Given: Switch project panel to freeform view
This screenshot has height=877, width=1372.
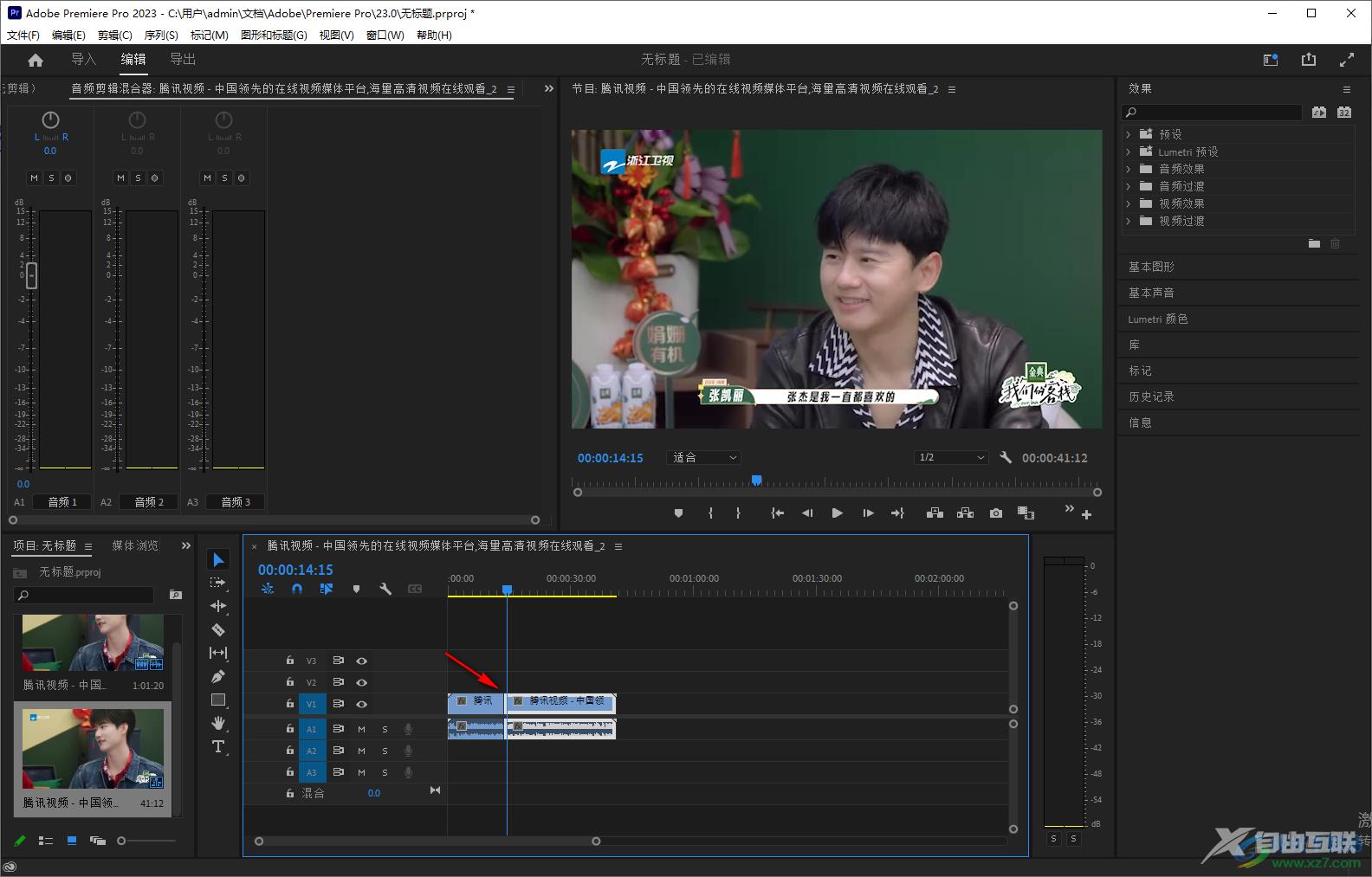Looking at the screenshot, I should click(x=98, y=841).
